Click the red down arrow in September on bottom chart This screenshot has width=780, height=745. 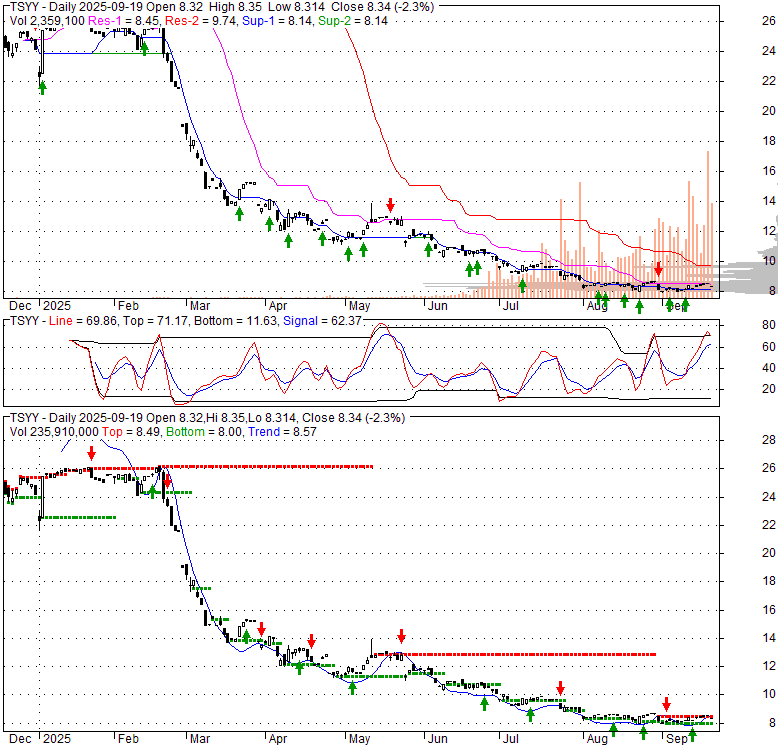coord(666,703)
